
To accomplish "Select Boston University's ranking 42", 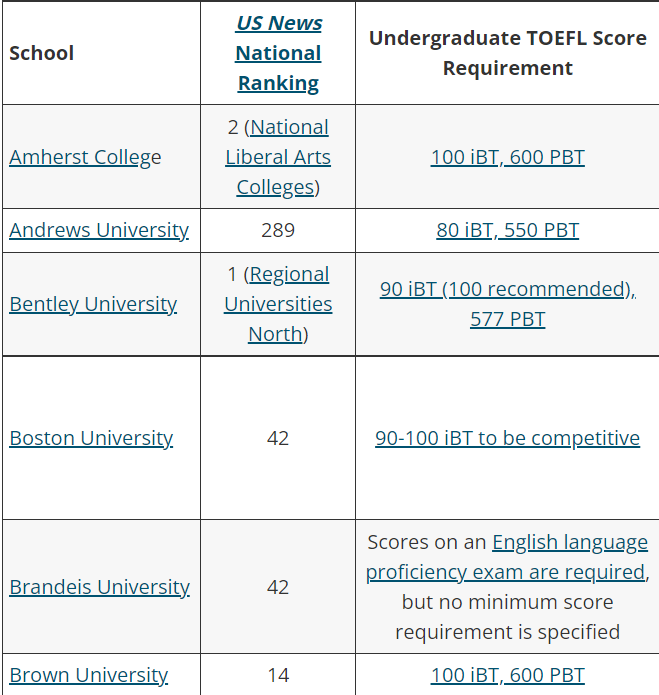I will 278,438.
